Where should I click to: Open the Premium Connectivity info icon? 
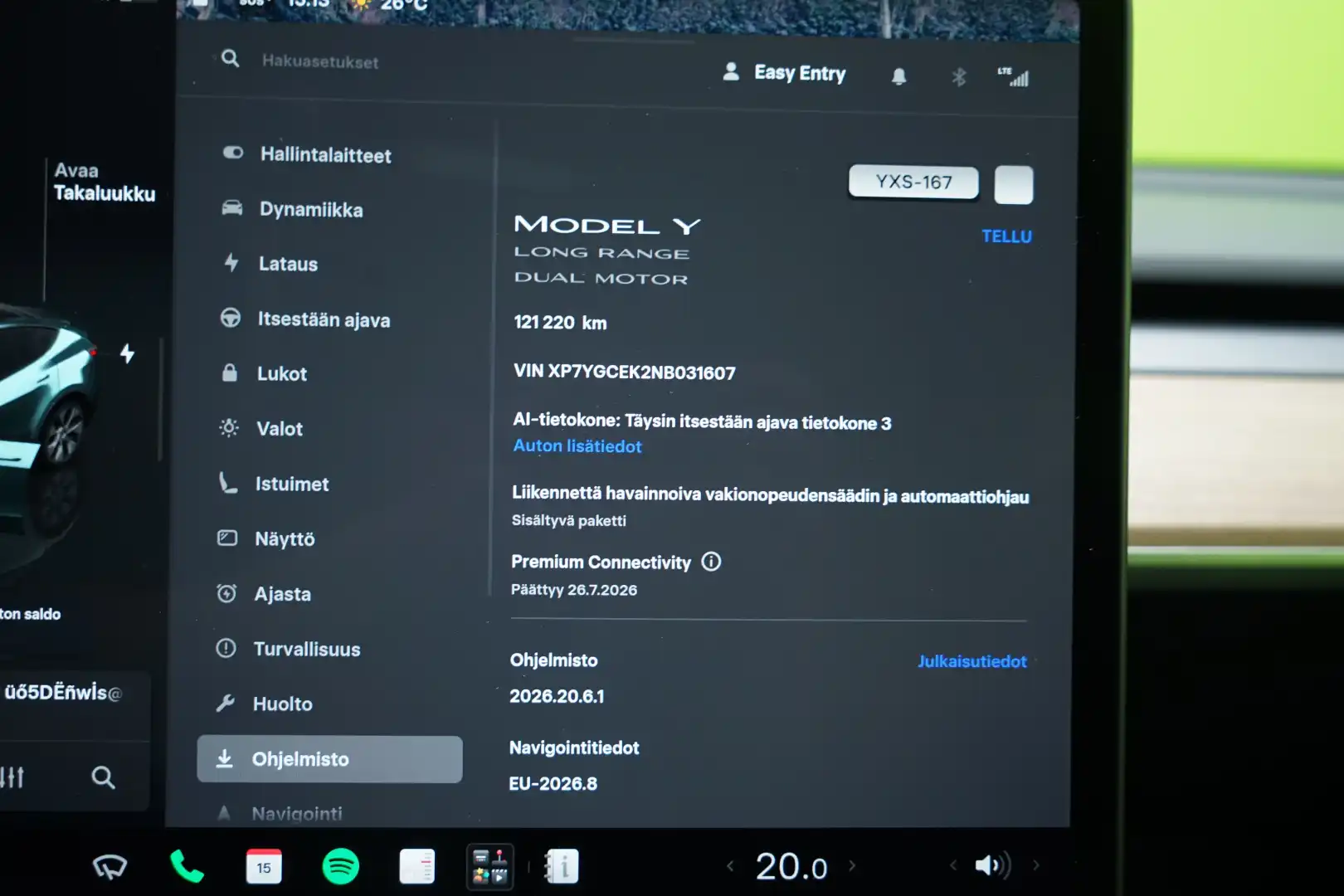[711, 562]
